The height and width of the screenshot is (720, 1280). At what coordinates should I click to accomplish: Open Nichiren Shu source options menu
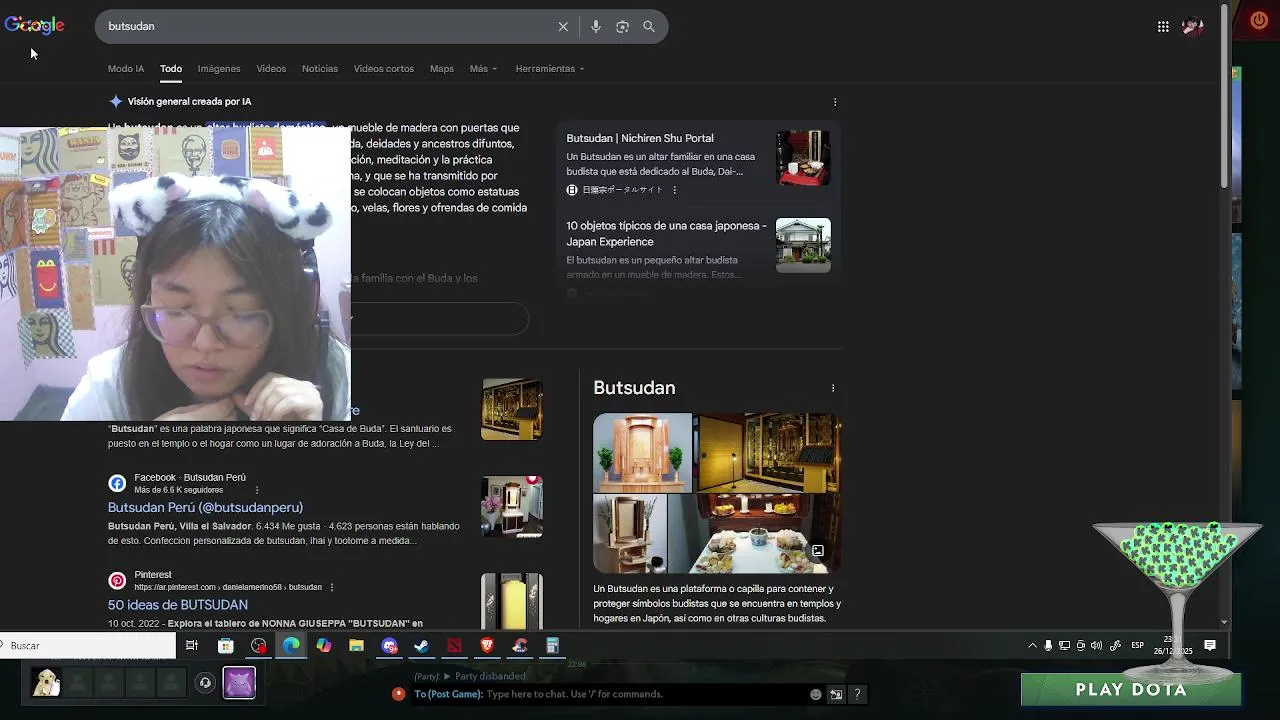tap(674, 190)
